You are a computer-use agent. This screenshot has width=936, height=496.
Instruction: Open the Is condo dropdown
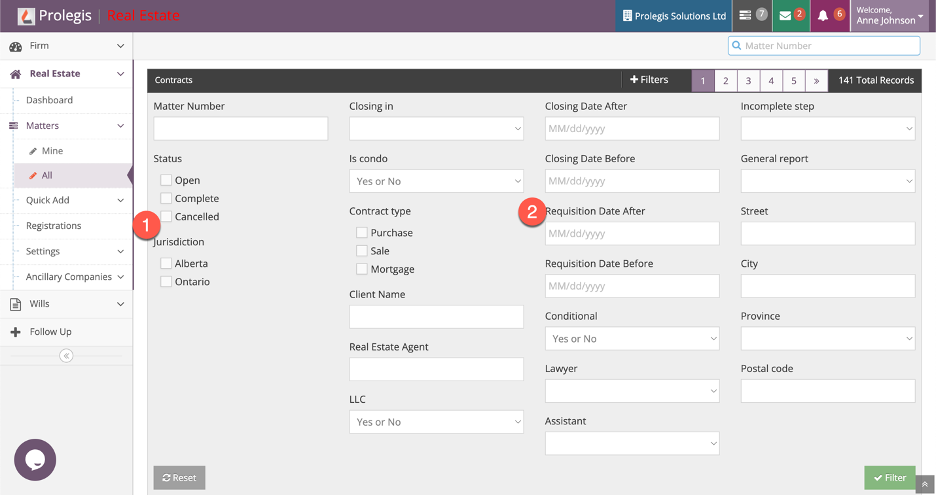(436, 181)
